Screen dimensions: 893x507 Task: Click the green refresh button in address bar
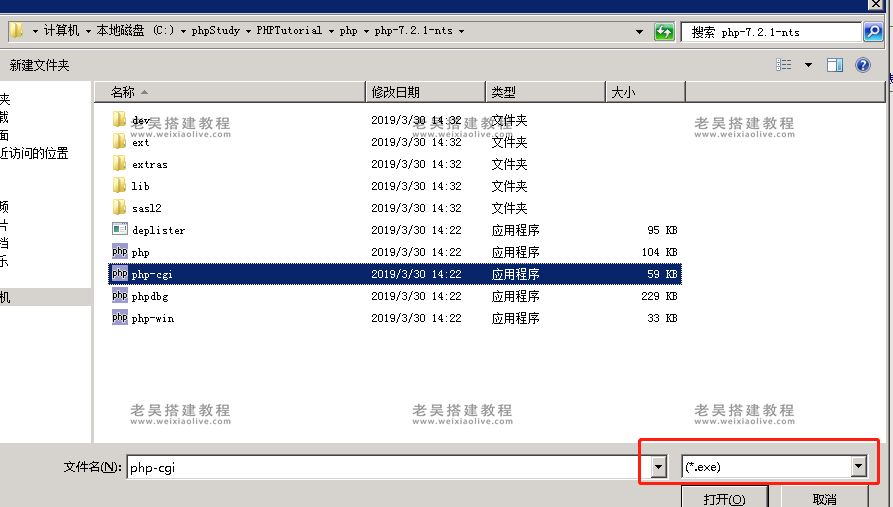[664, 31]
